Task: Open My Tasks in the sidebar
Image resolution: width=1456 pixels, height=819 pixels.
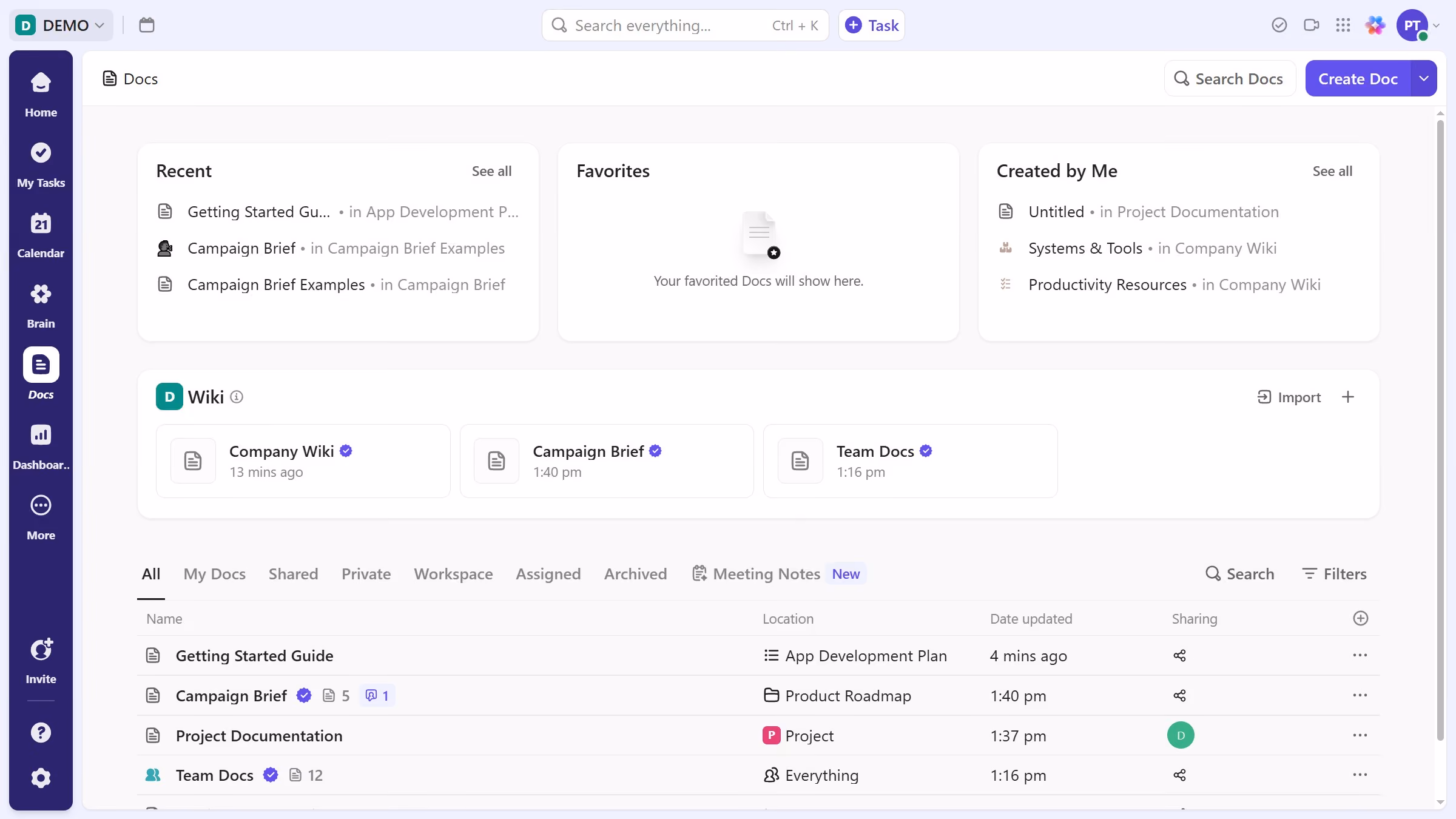Action: coord(41,165)
